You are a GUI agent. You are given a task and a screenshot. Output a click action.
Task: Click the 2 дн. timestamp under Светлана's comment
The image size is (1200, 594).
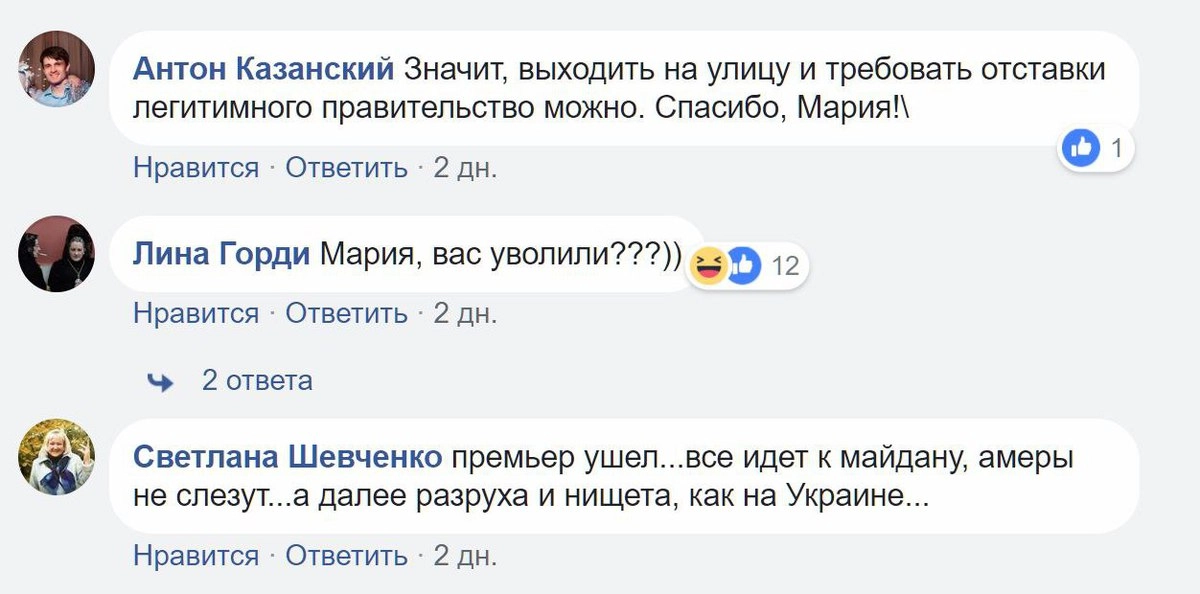pos(464,555)
